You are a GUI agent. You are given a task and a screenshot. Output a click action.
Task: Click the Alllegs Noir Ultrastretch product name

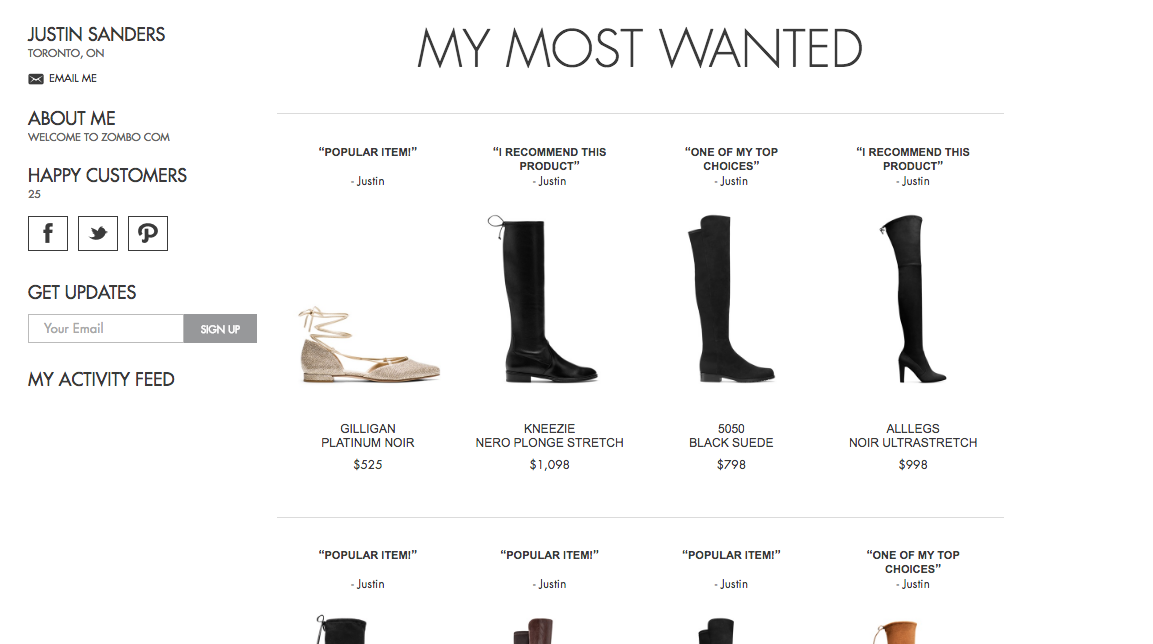913,435
